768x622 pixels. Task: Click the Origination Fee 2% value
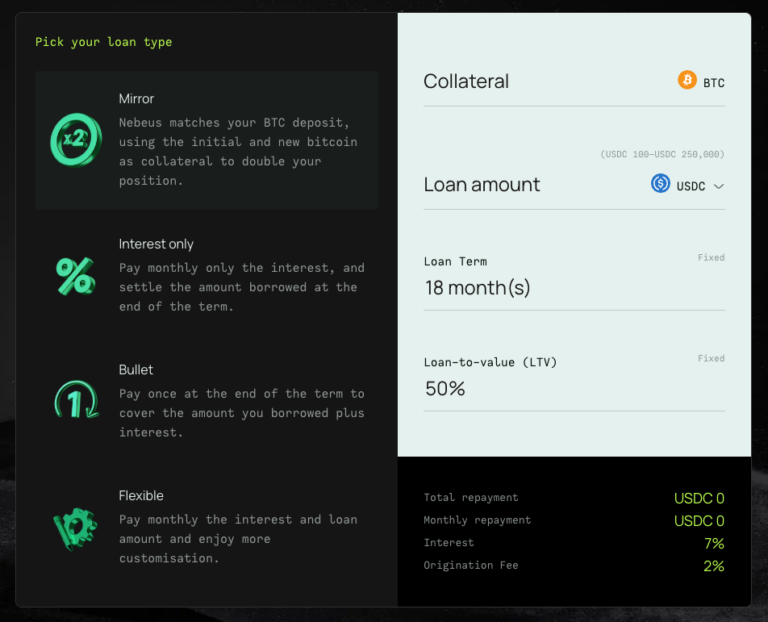(713, 566)
